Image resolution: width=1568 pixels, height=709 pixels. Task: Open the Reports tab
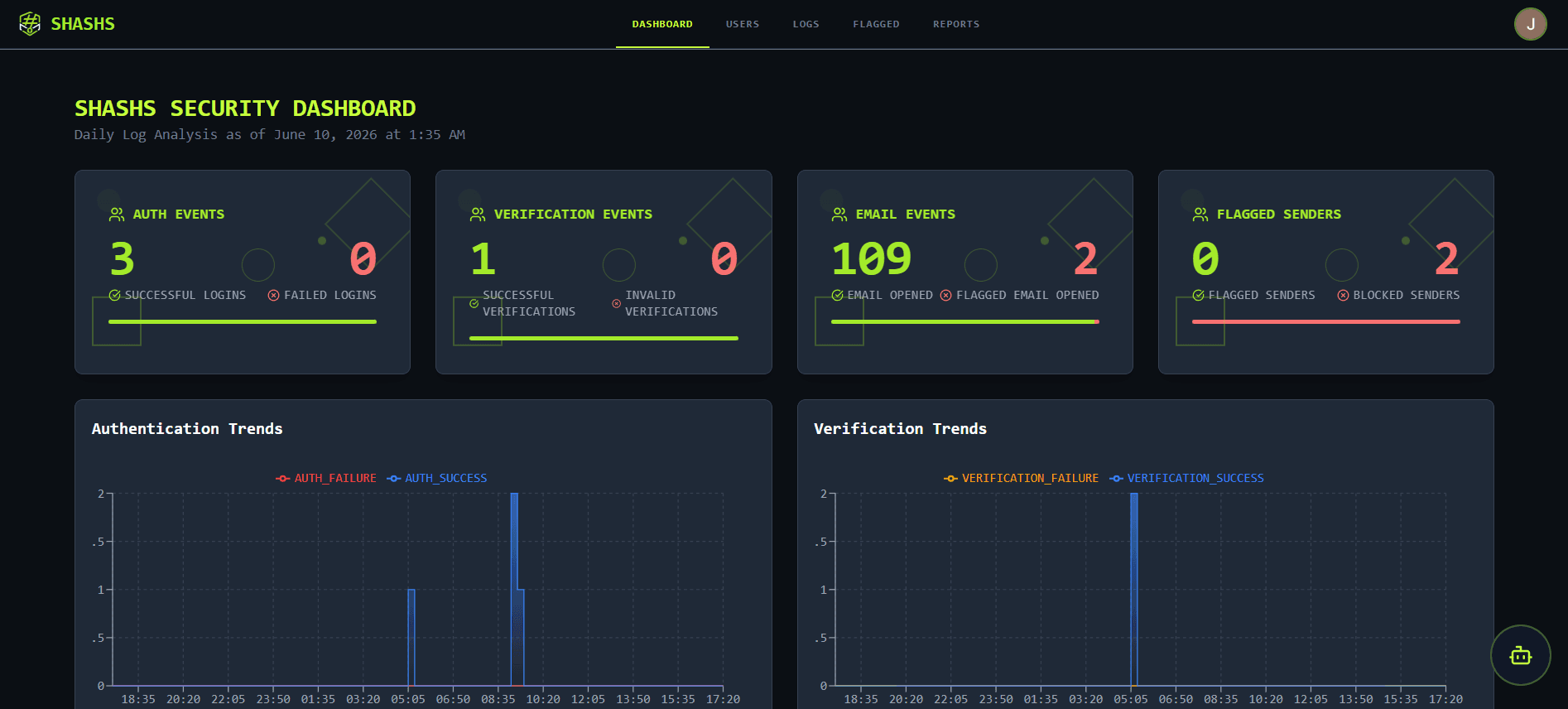[x=956, y=24]
